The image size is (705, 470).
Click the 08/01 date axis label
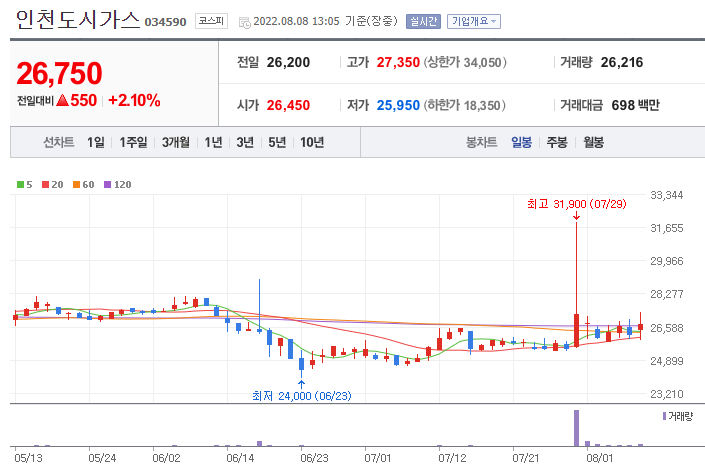[600, 458]
